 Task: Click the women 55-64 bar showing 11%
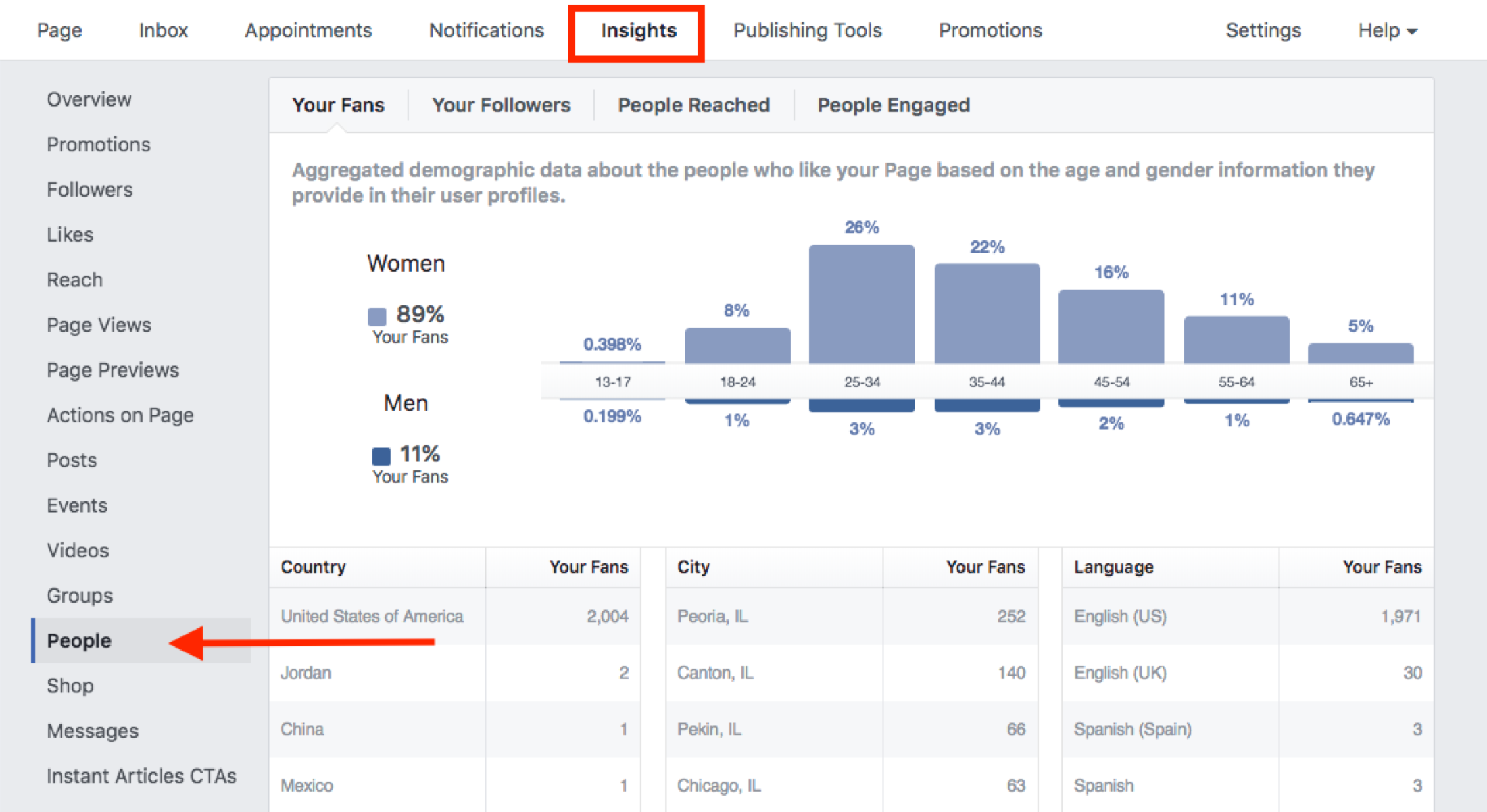tap(1236, 340)
